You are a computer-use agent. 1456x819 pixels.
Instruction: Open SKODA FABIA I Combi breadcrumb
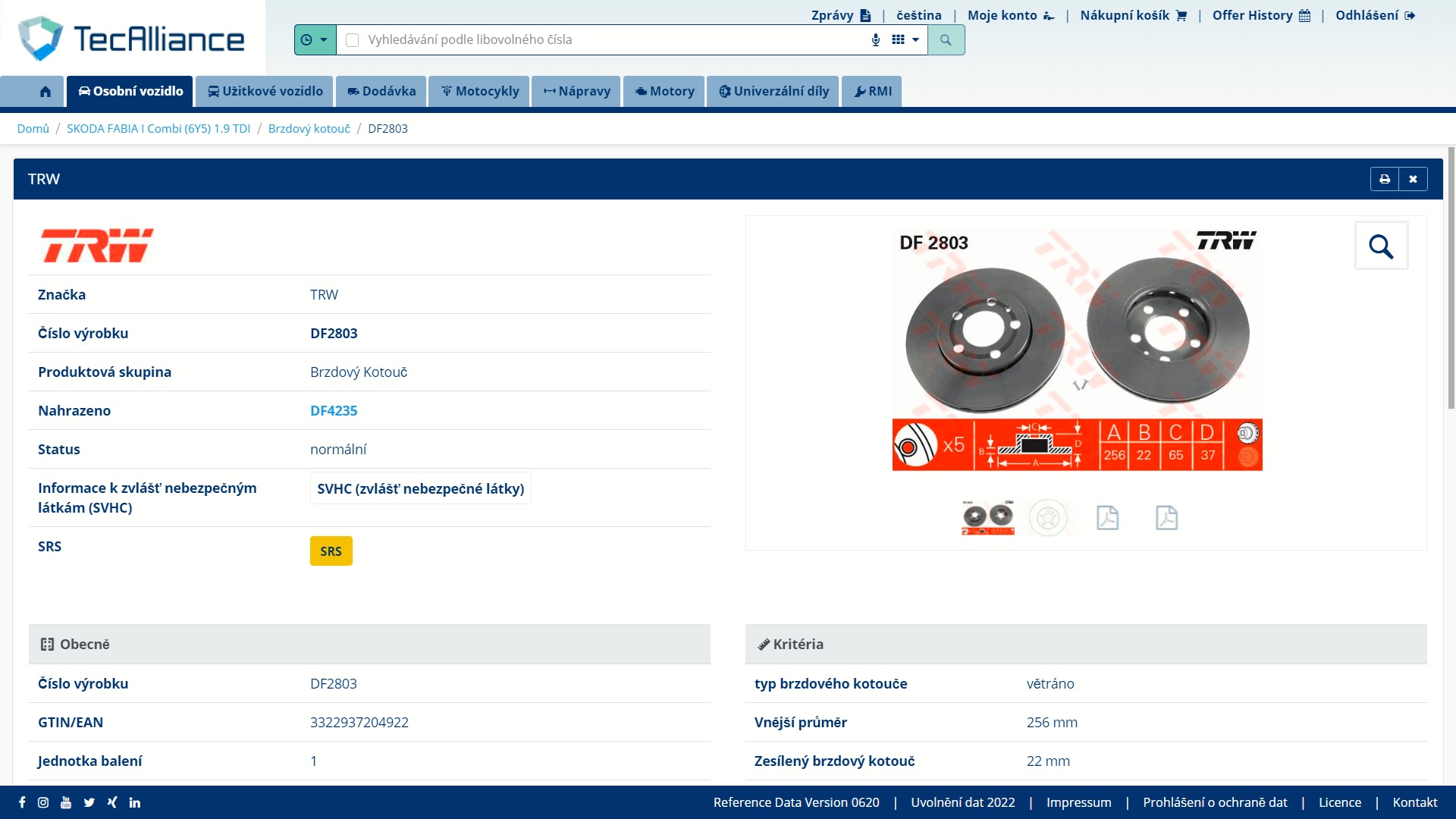click(158, 128)
